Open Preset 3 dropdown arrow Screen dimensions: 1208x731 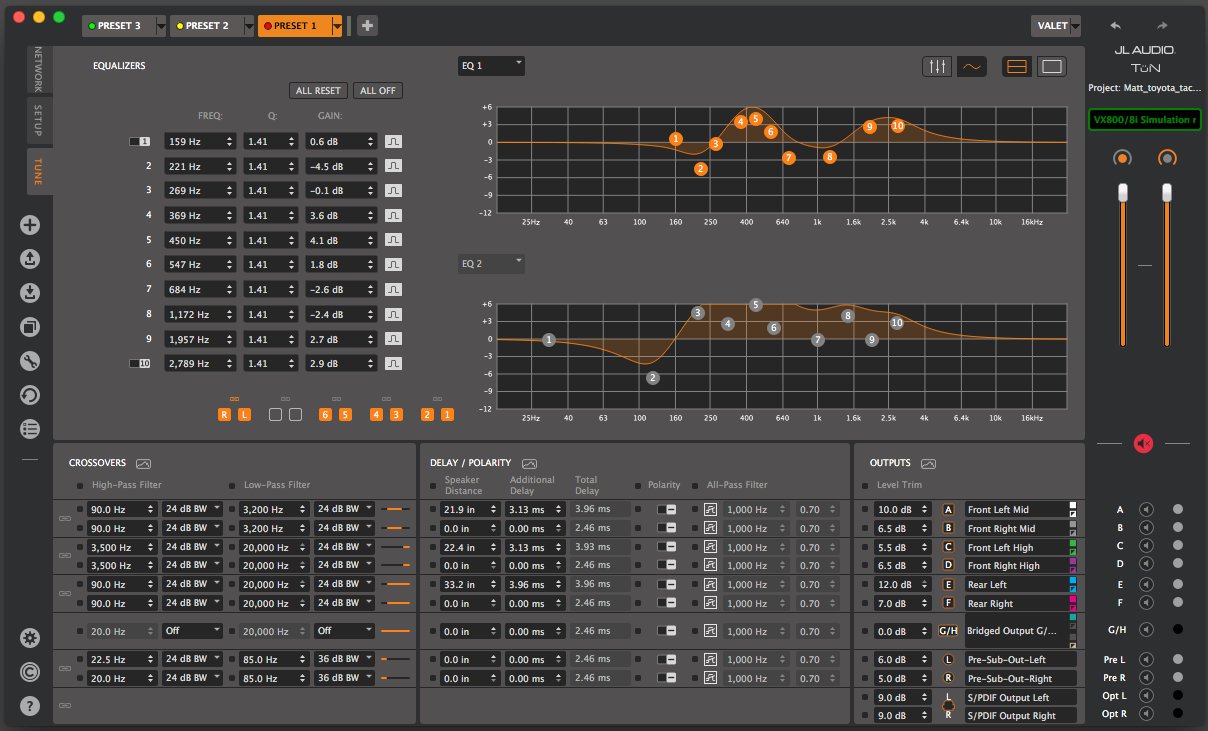pos(161,26)
